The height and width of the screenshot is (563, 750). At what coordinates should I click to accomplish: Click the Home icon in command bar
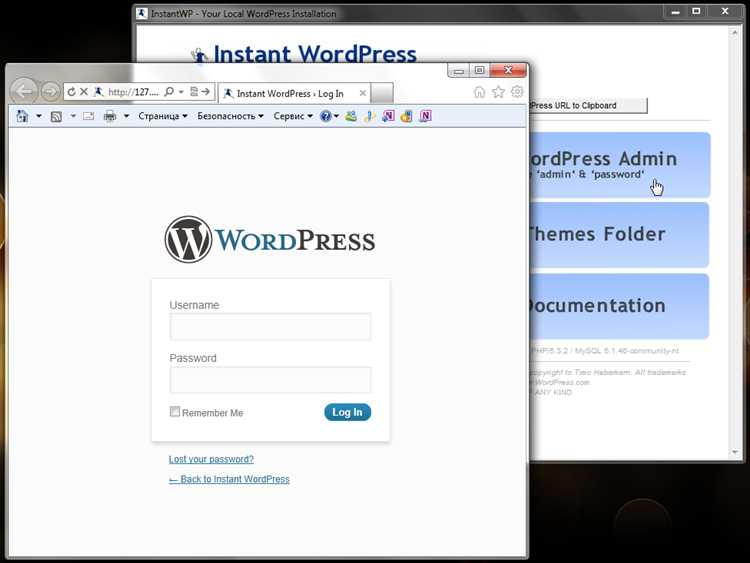click(22, 116)
